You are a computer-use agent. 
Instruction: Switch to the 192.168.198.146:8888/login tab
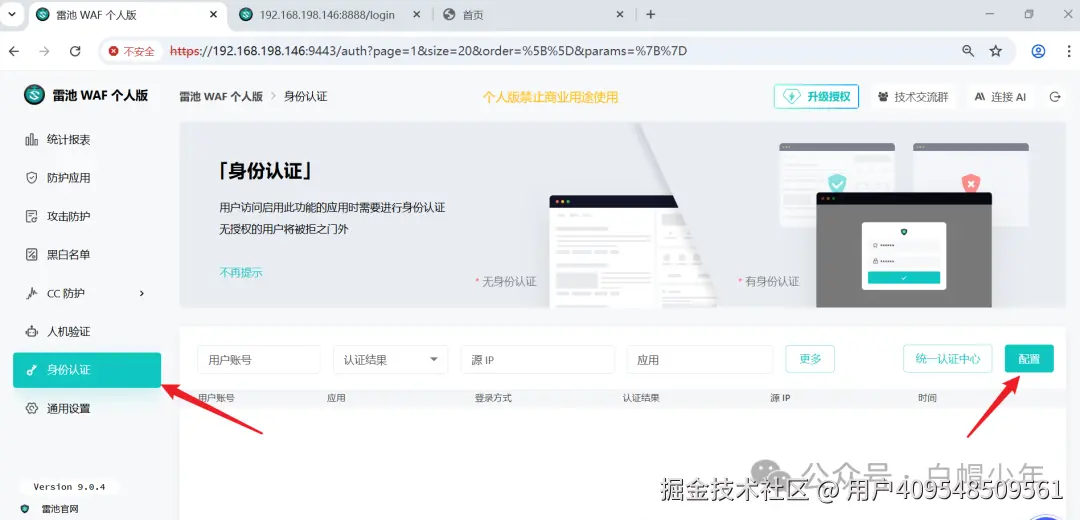(328, 14)
